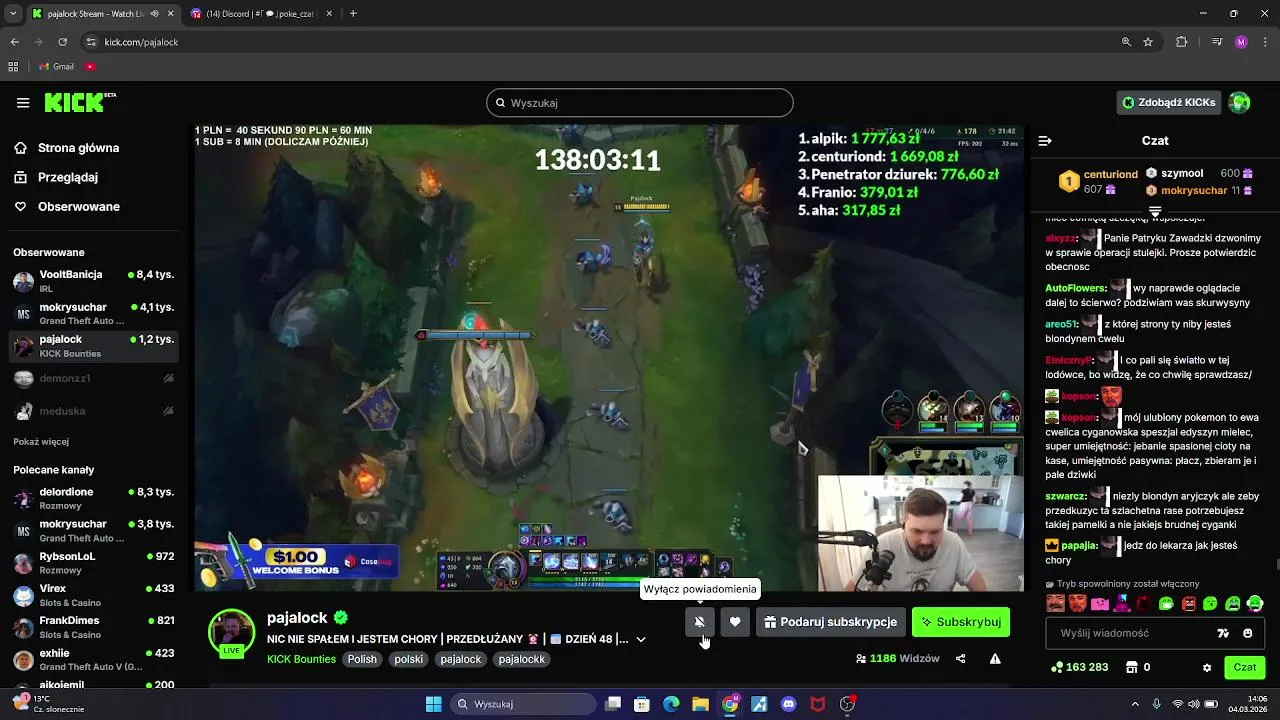Viewport: 1280px width, 720px height.
Task: Open File Explorer from taskbar
Action: pyautogui.click(x=700, y=704)
